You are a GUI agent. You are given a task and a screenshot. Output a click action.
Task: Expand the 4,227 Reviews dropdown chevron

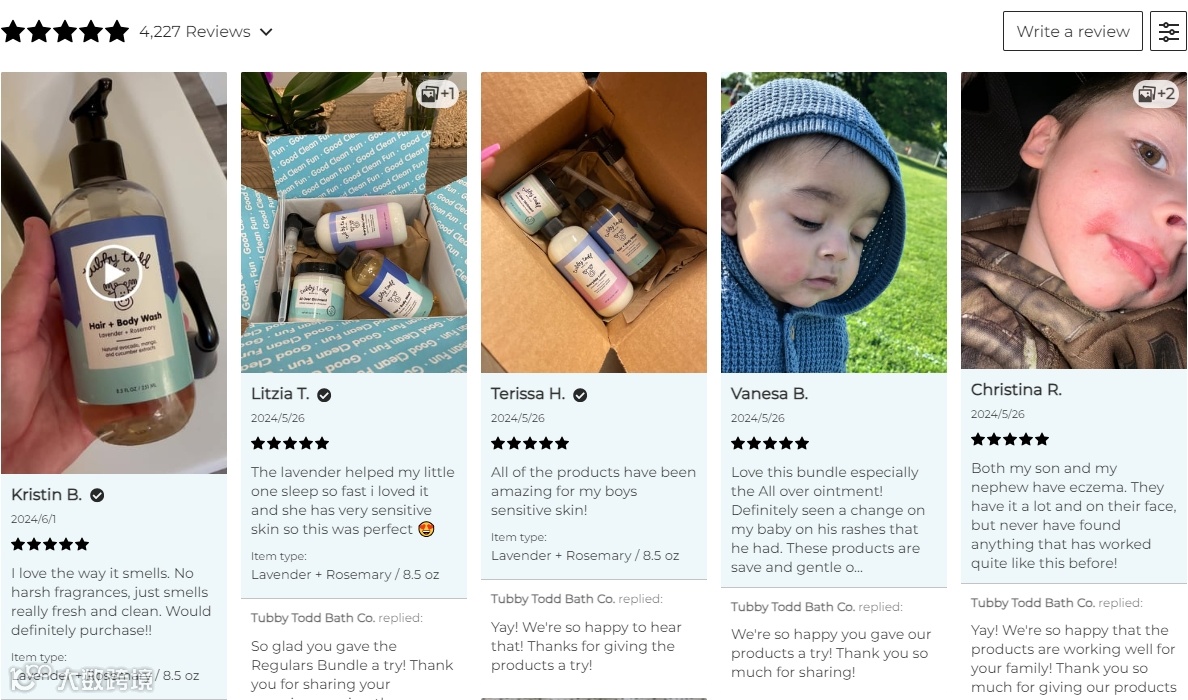[x=266, y=32]
